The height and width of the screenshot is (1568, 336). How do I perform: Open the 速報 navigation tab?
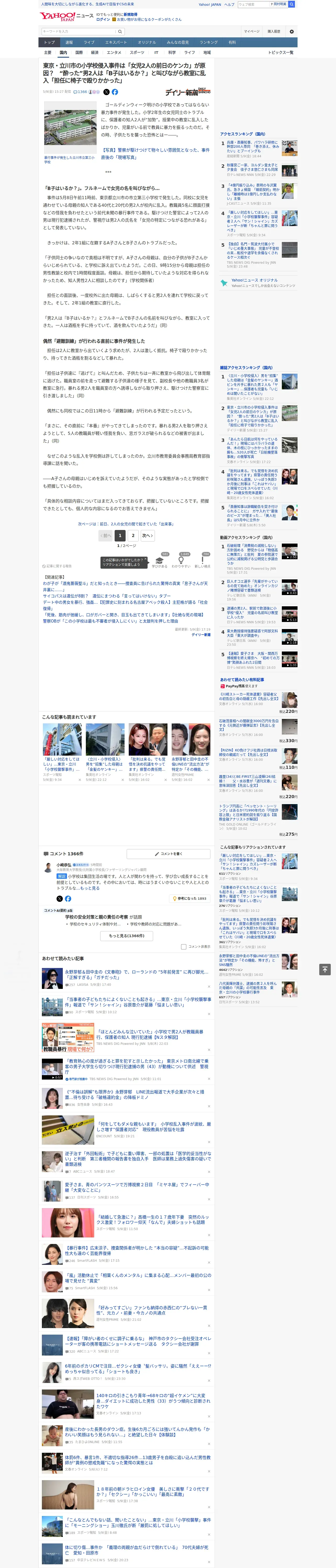[x=69, y=43]
